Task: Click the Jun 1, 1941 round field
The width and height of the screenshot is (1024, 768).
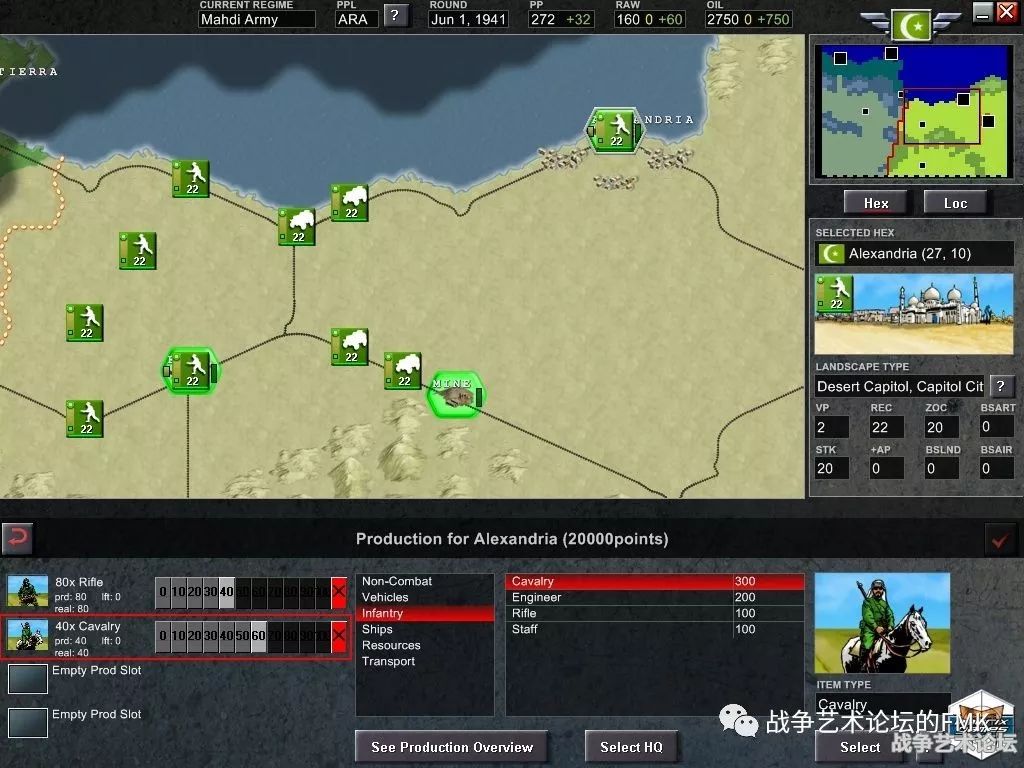Action: pyautogui.click(x=468, y=20)
